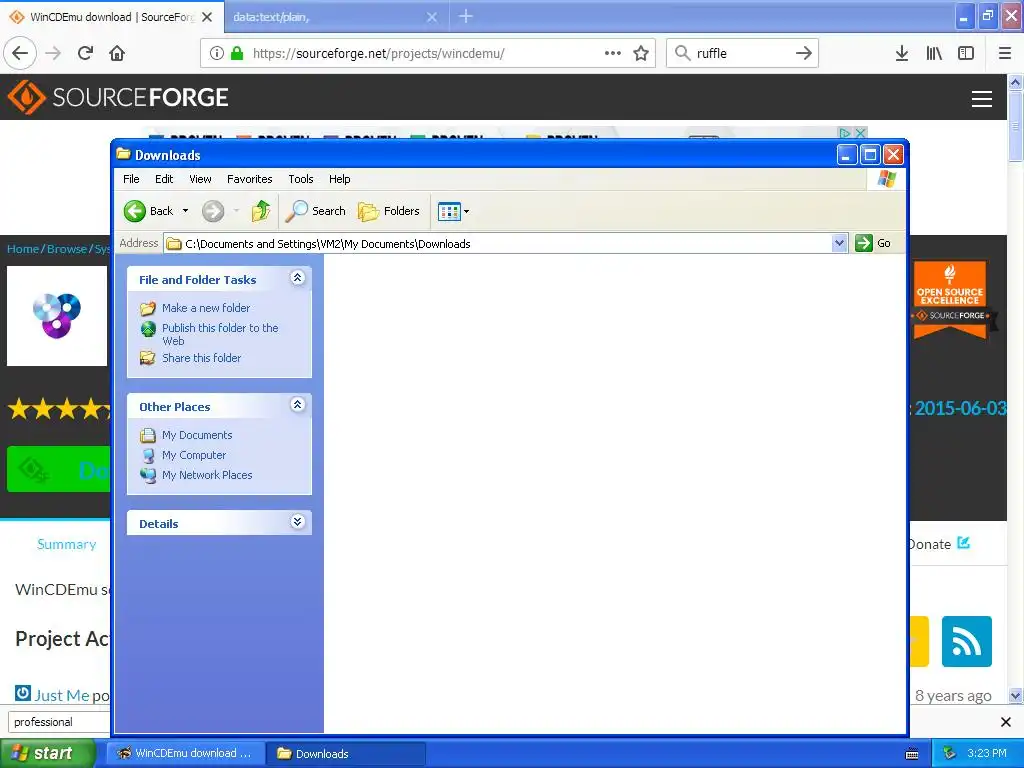The width and height of the screenshot is (1024, 768).
Task: Click the SourceForge logo
Action: coord(118,97)
